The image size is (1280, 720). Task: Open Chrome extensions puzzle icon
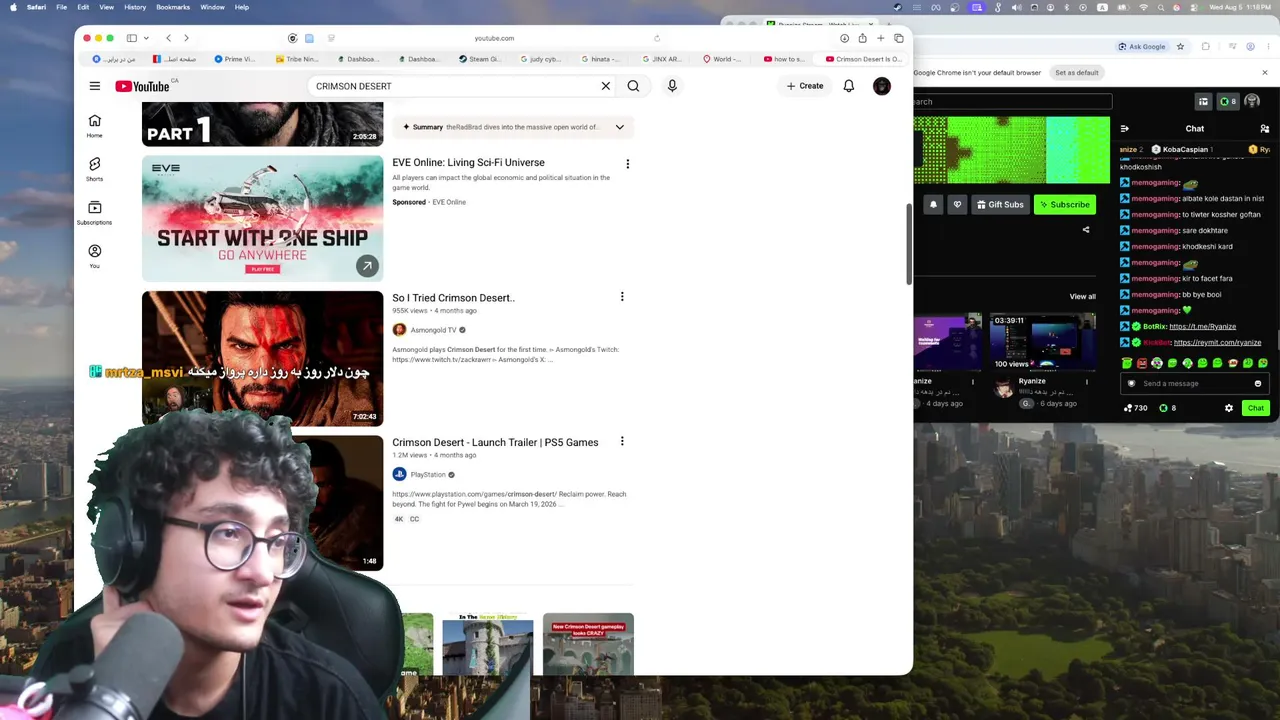[x=1206, y=46]
